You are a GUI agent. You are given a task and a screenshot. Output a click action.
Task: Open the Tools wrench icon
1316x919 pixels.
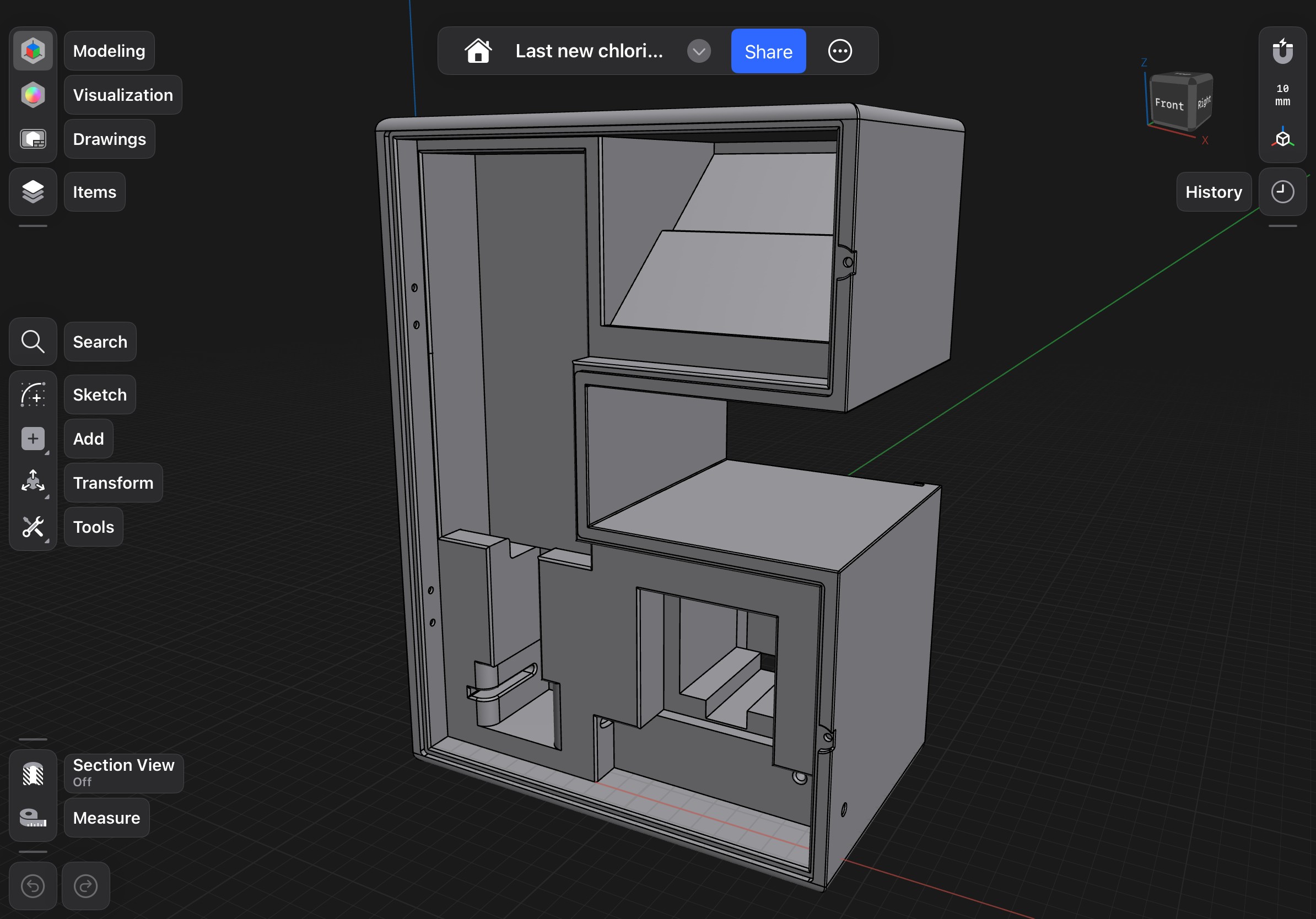point(33,527)
